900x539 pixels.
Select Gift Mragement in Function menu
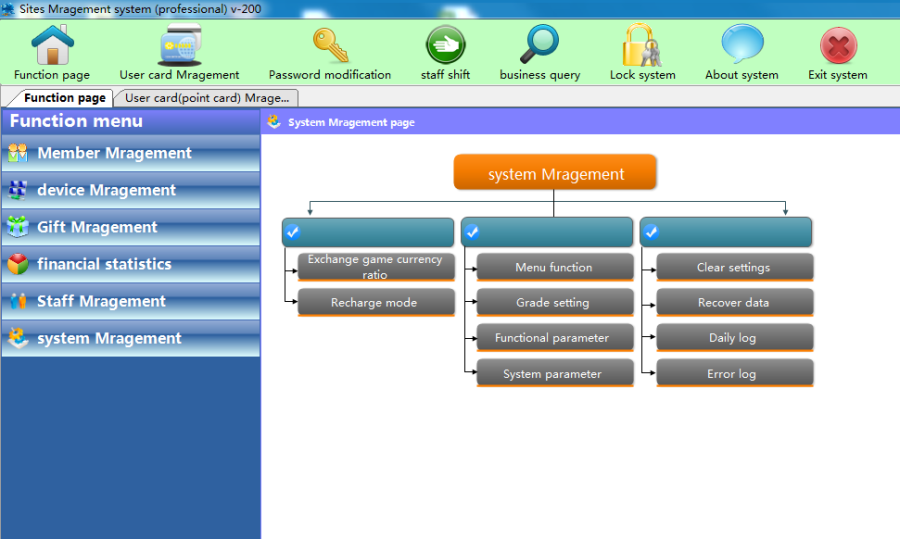click(131, 227)
